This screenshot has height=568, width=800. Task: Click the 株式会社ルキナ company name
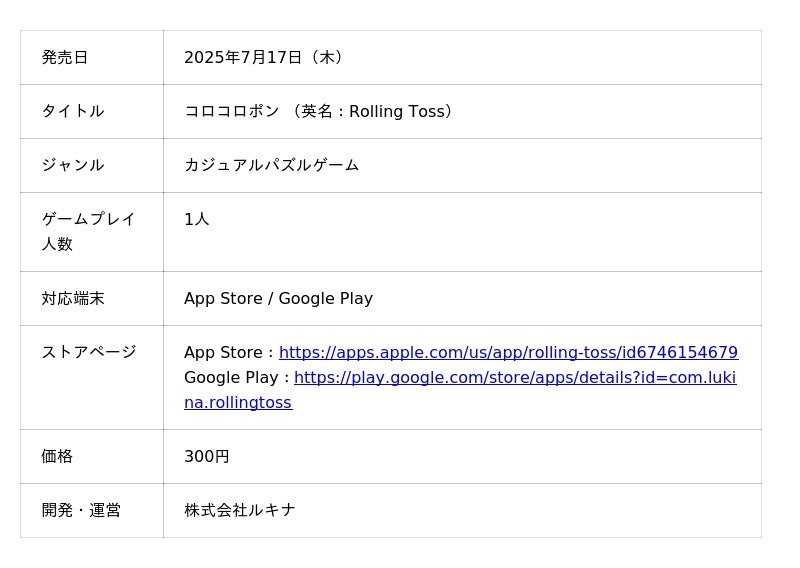(240, 511)
